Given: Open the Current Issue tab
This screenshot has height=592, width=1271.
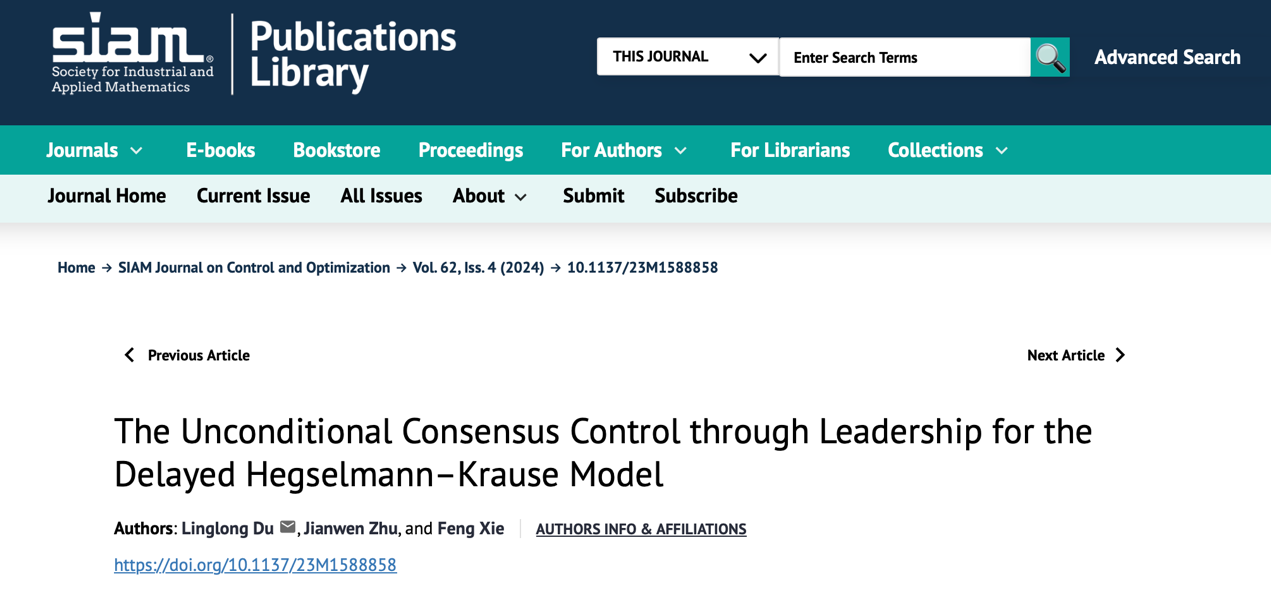Looking at the screenshot, I should tap(253, 196).
